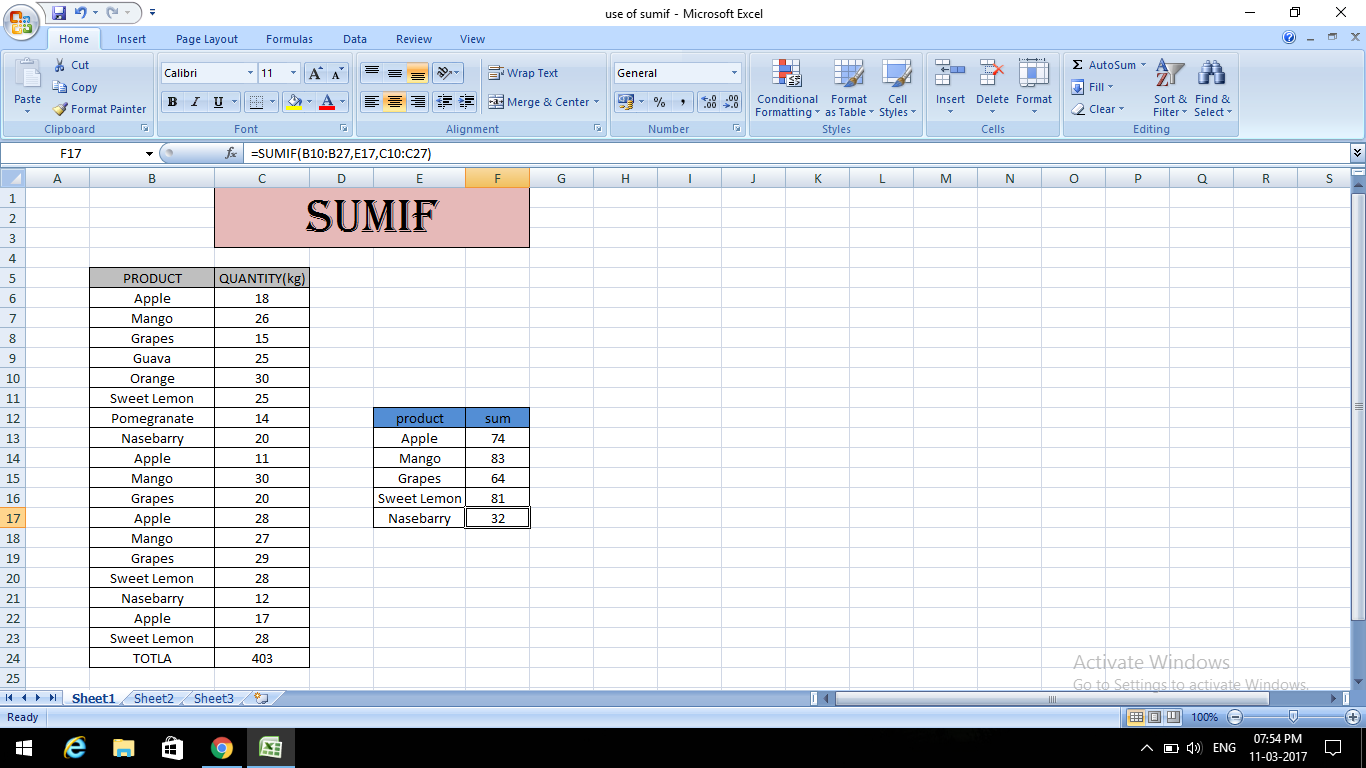Click the Increase Decimal icon
This screenshot has width=1366, height=768.
point(707,102)
